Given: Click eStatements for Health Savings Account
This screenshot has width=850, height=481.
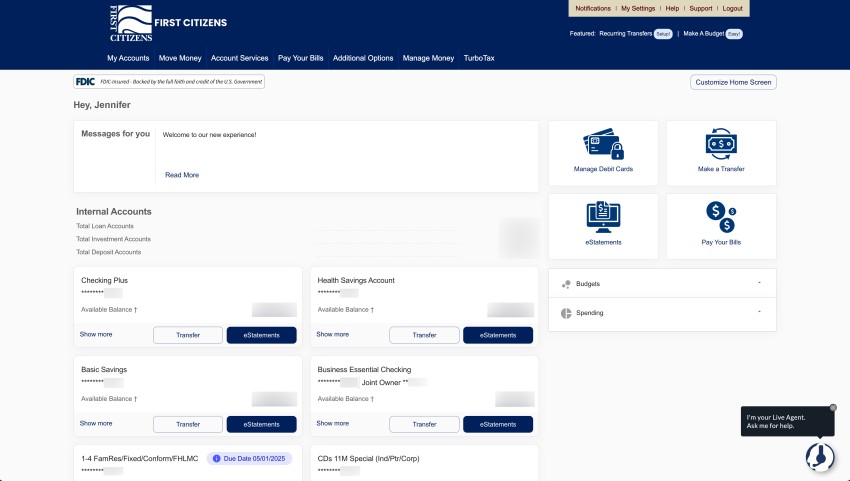Looking at the screenshot, I should click(498, 335).
